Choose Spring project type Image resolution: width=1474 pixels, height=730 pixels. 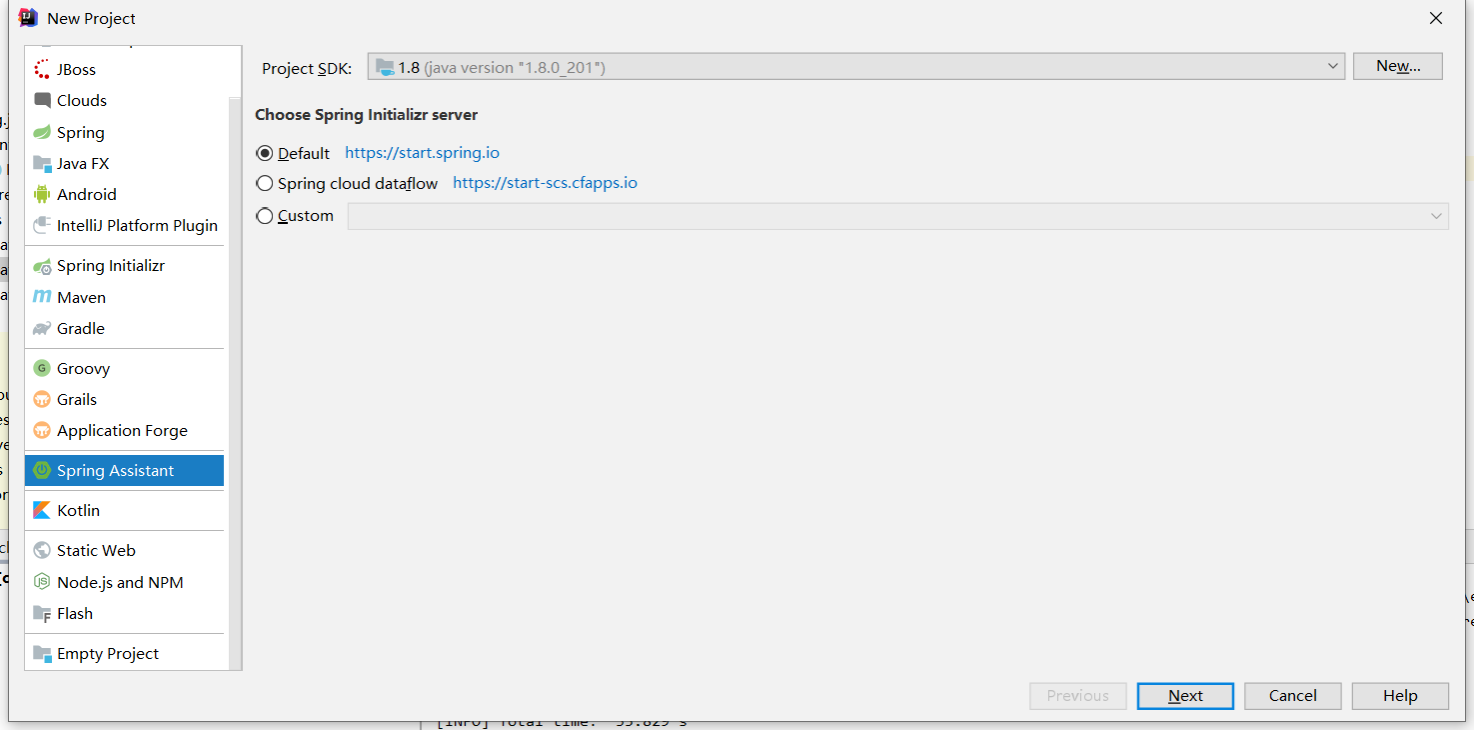tap(124, 133)
